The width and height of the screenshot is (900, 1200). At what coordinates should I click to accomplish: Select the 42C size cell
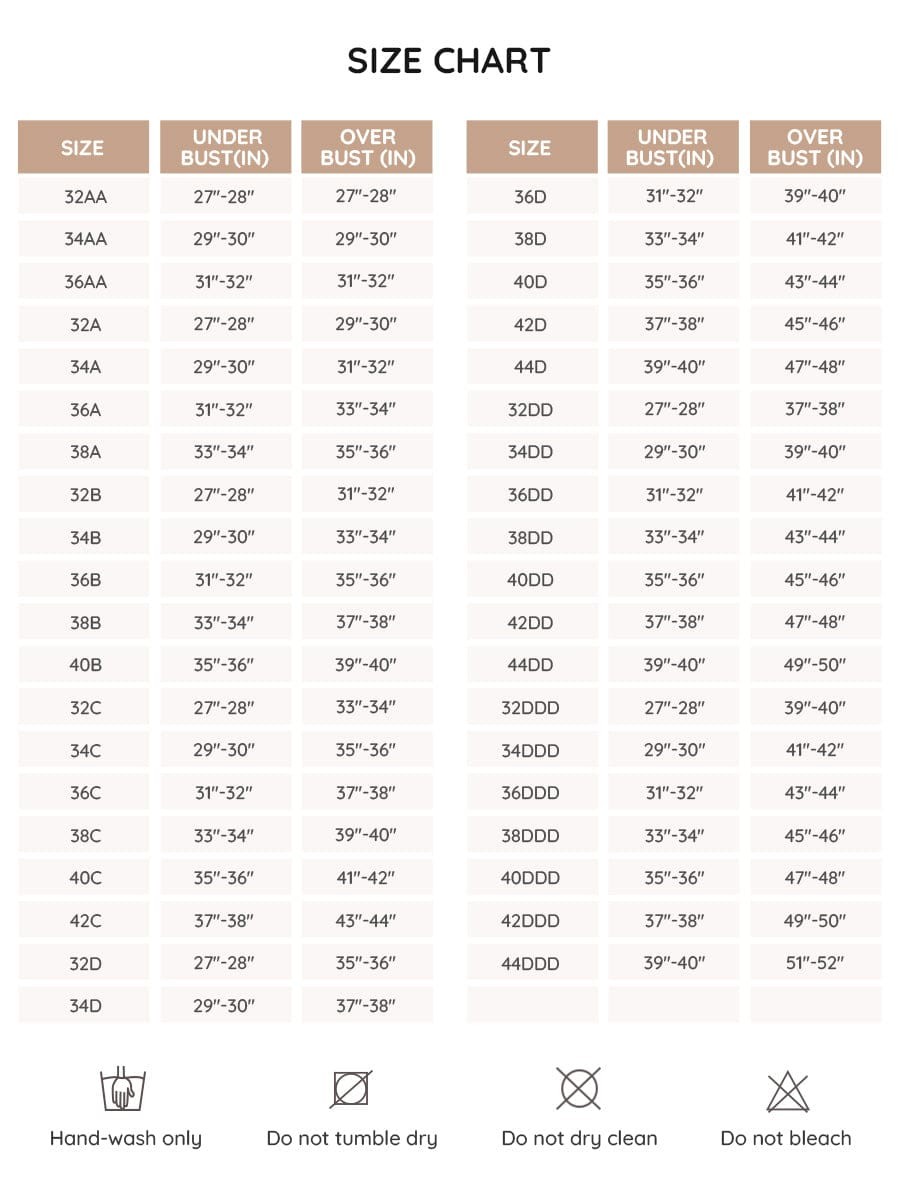(x=84, y=920)
